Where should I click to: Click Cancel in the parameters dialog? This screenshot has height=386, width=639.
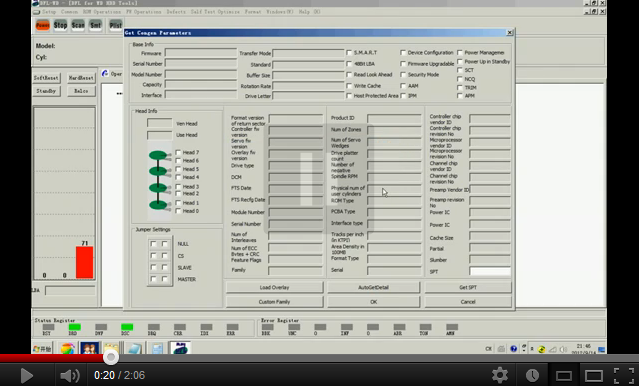click(x=468, y=302)
